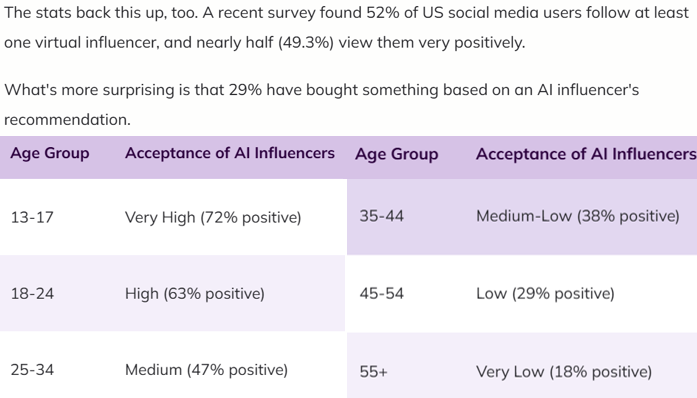The image size is (697, 398).
Task: Select the '35-44' age group cell
Action: click(381, 216)
